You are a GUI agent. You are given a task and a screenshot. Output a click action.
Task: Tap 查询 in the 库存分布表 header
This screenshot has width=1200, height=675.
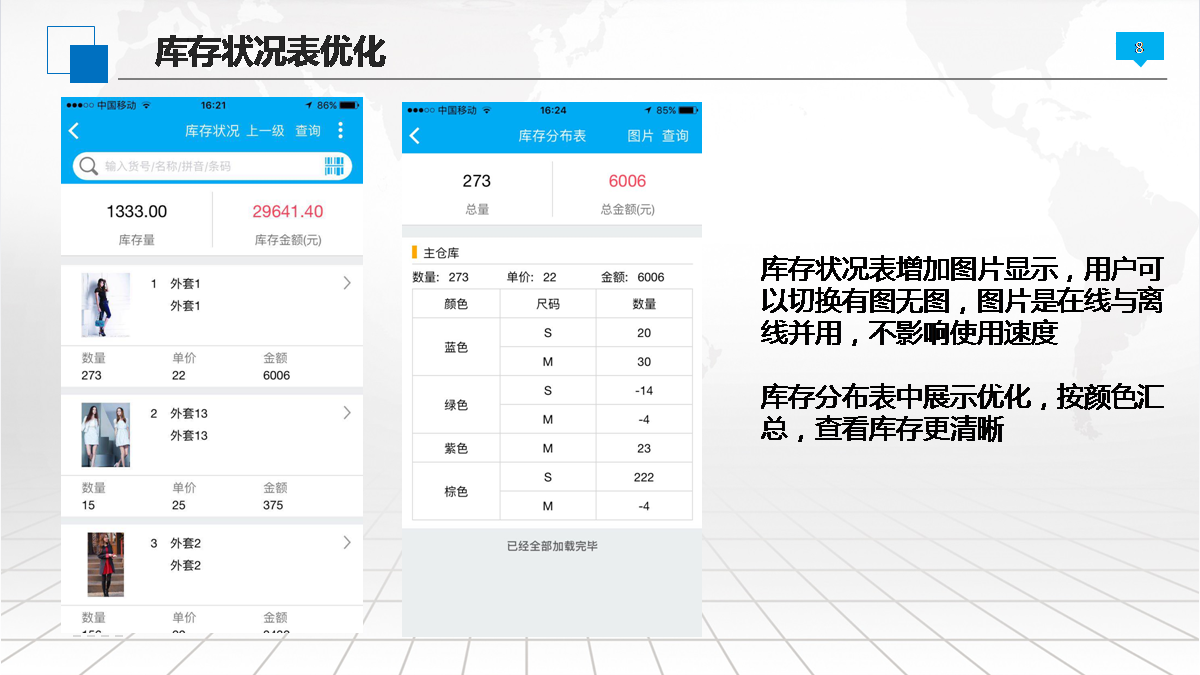coord(676,136)
